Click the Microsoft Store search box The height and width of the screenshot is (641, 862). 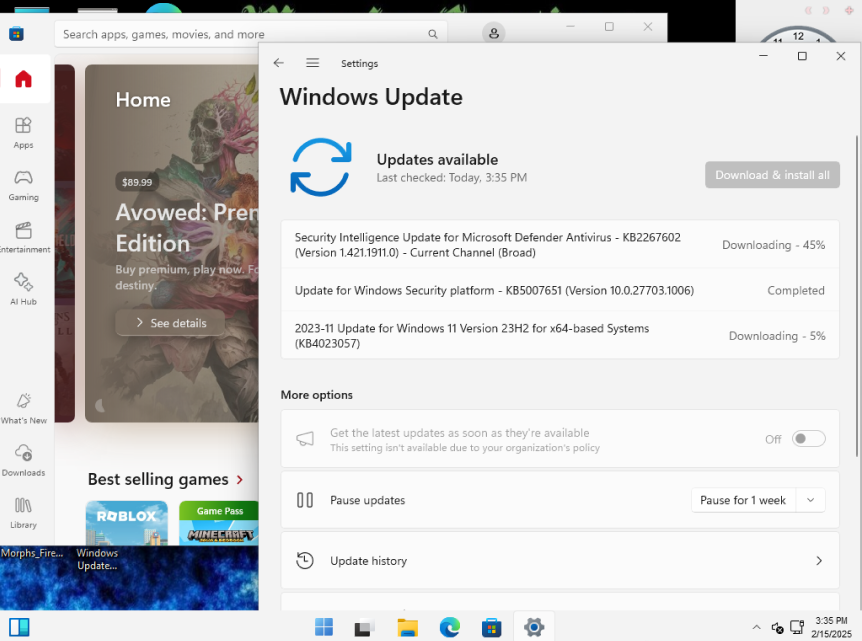point(251,34)
